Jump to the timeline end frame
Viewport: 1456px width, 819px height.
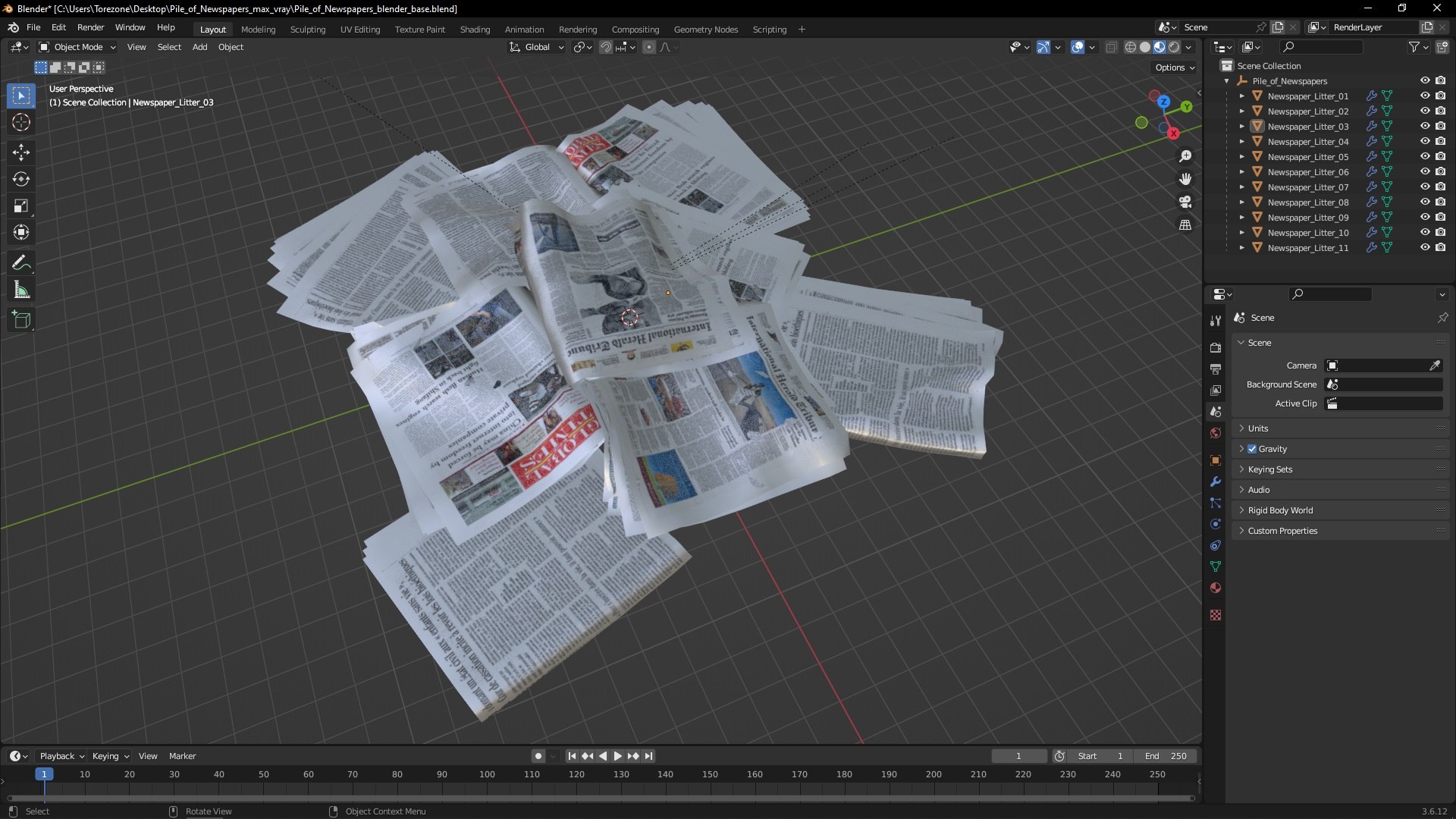[648, 756]
